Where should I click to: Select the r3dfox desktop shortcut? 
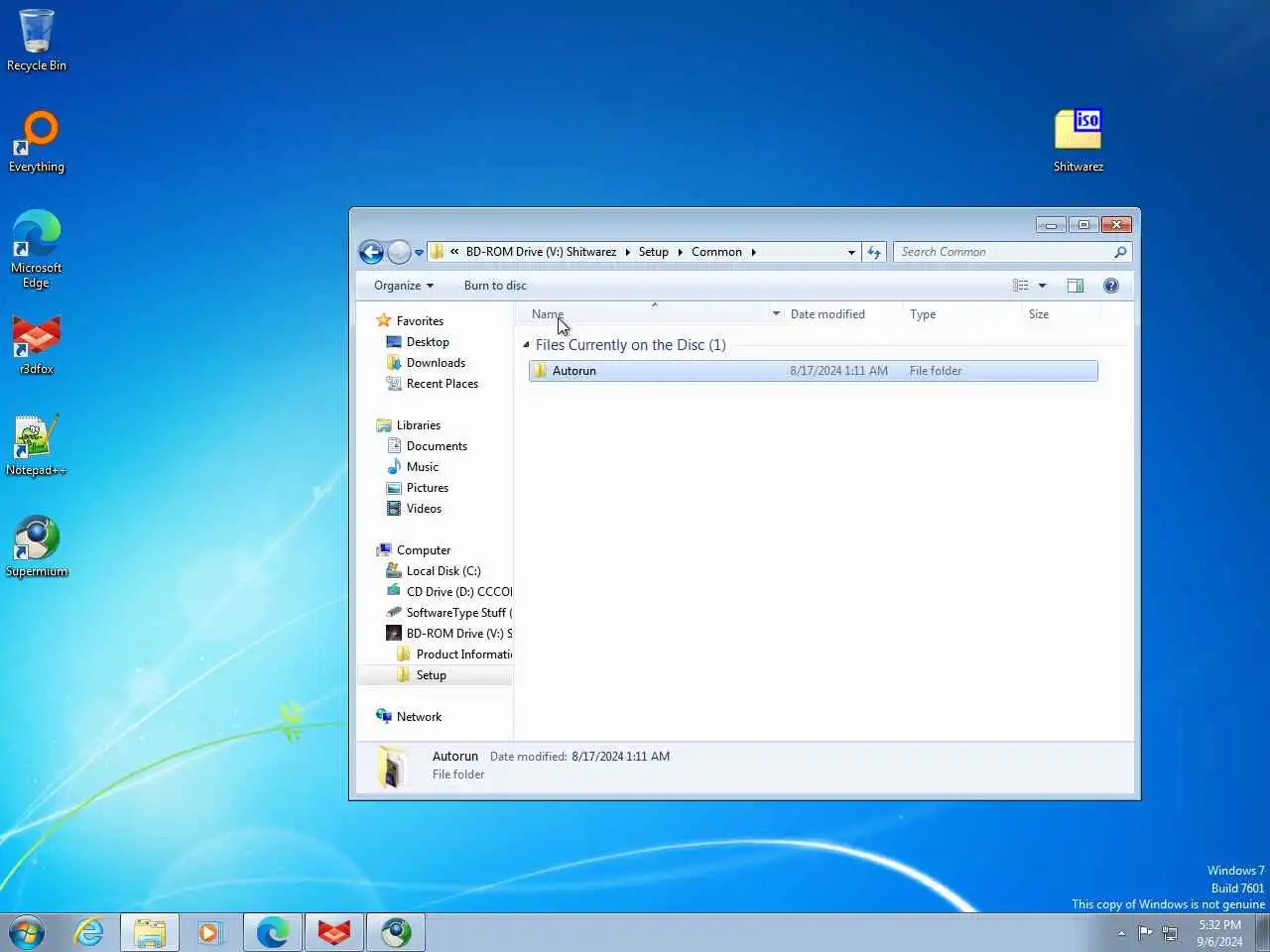click(37, 345)
